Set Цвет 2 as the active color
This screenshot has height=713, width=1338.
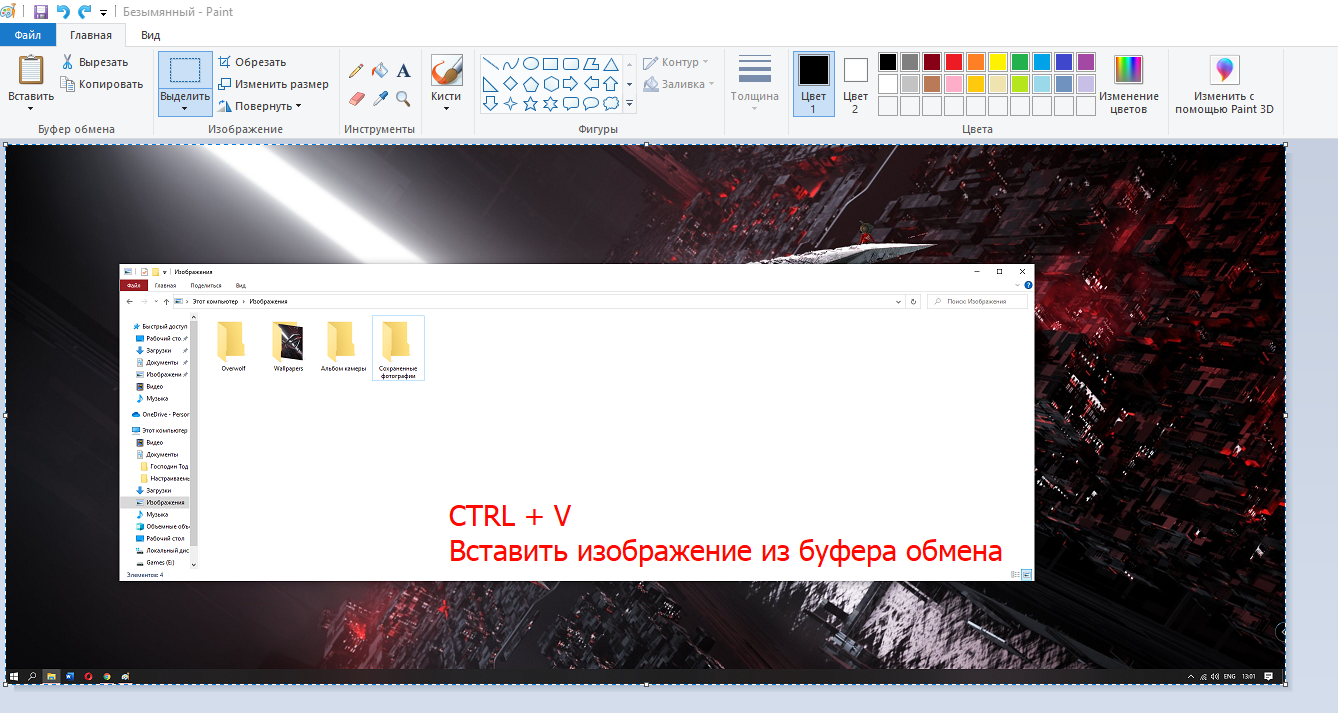(855, 84)
